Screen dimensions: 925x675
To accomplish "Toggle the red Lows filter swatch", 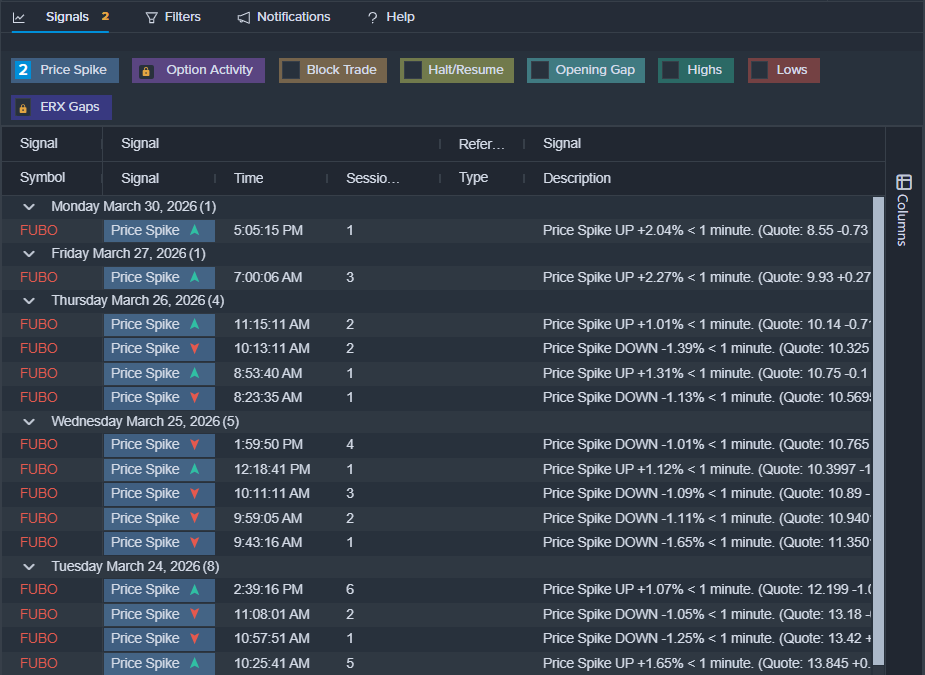I will tap(760, 70).
